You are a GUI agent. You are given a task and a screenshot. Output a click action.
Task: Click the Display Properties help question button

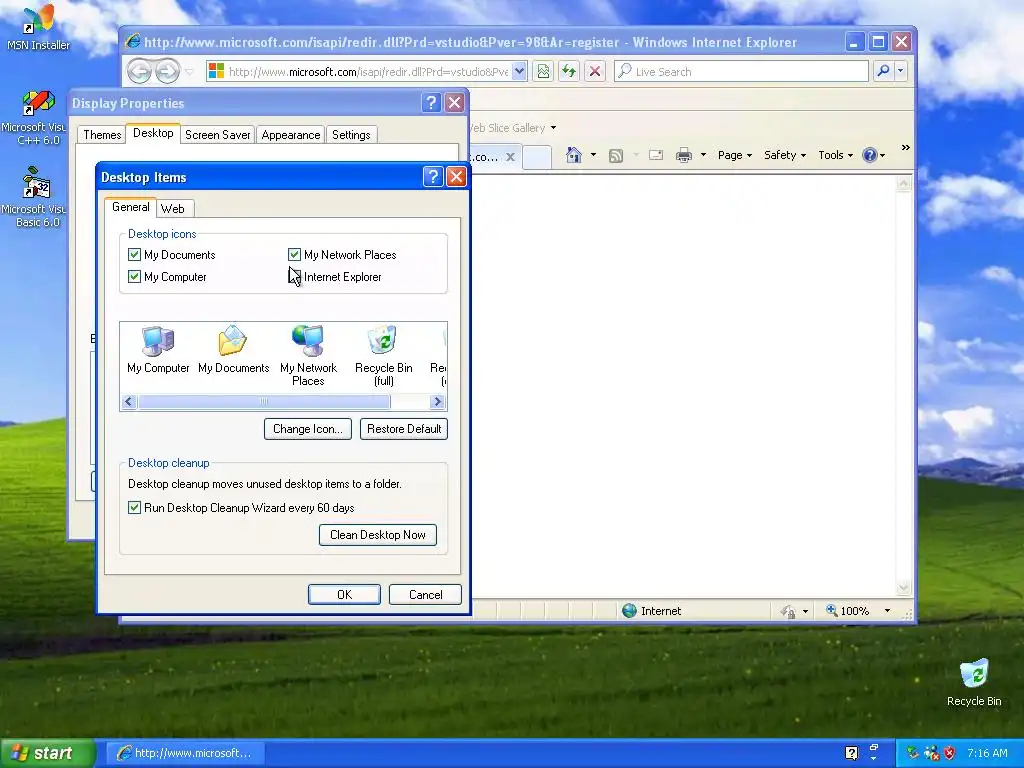[x=430, y=103]
